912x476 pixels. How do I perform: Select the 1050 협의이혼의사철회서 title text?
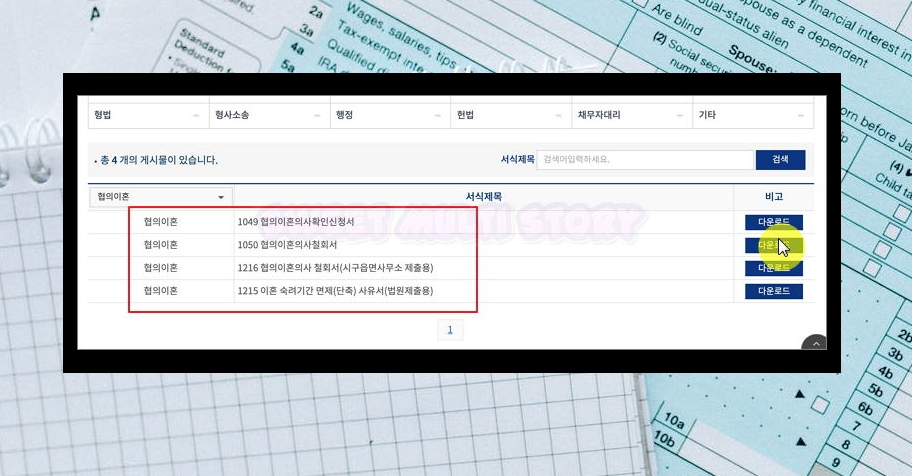click(287, 245)
